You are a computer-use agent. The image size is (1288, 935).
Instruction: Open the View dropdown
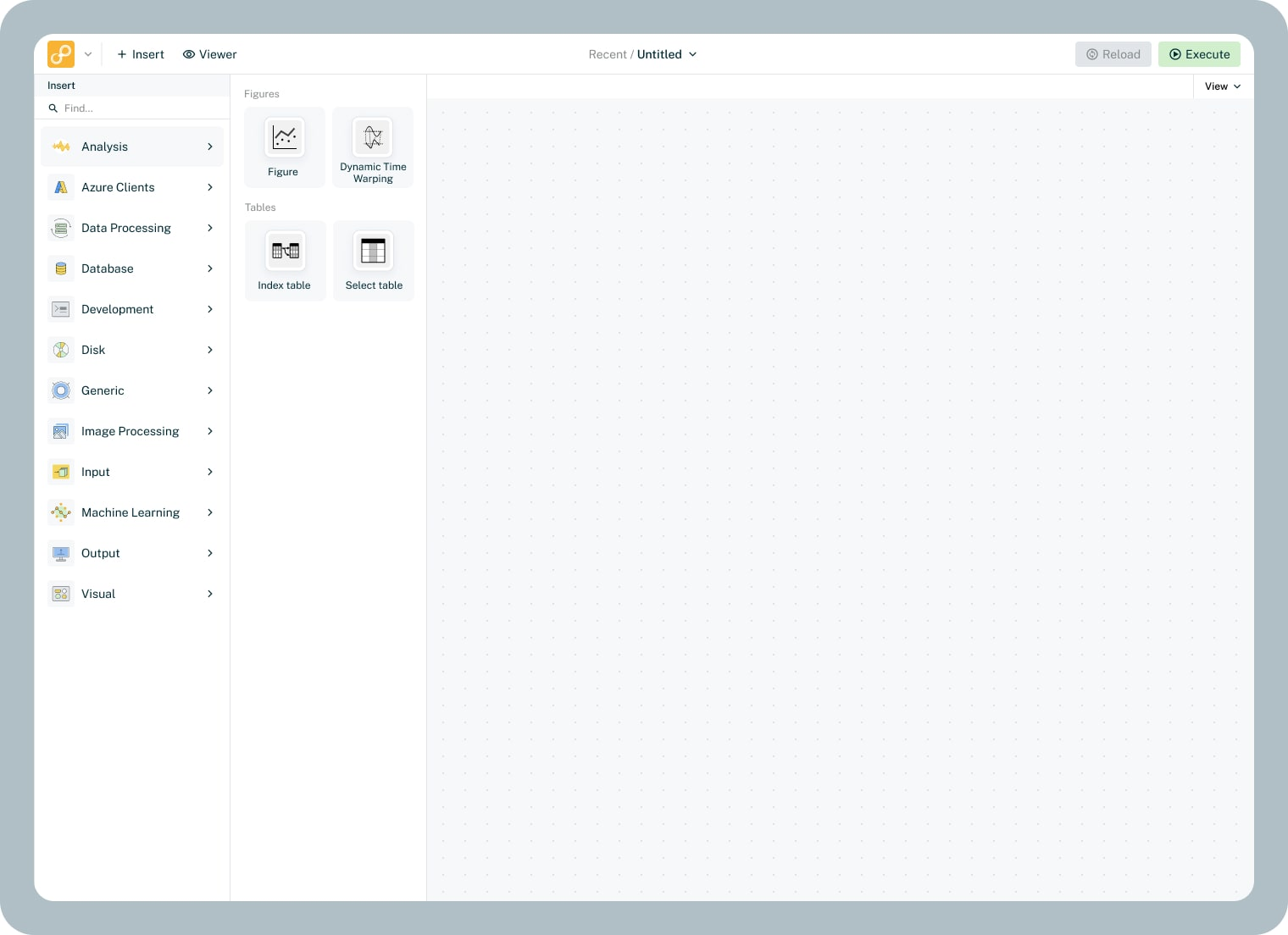tap(1223, 86)
